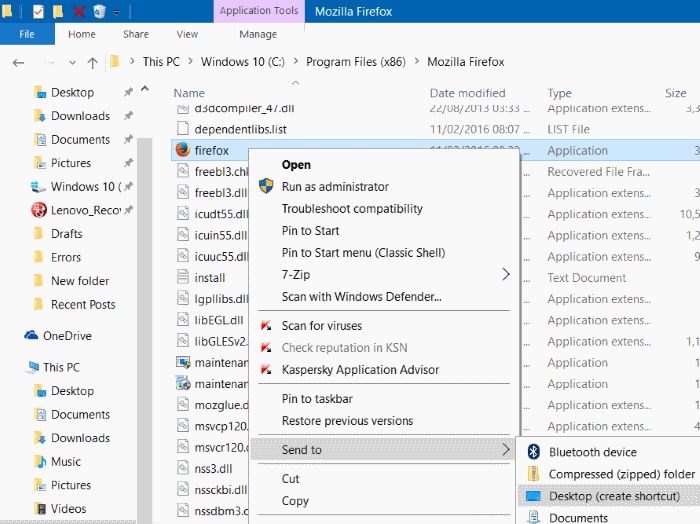The width and height of the screenshot is (700, 524).
Task: Open the File ribbon tab
Action: tap(27, 34)
